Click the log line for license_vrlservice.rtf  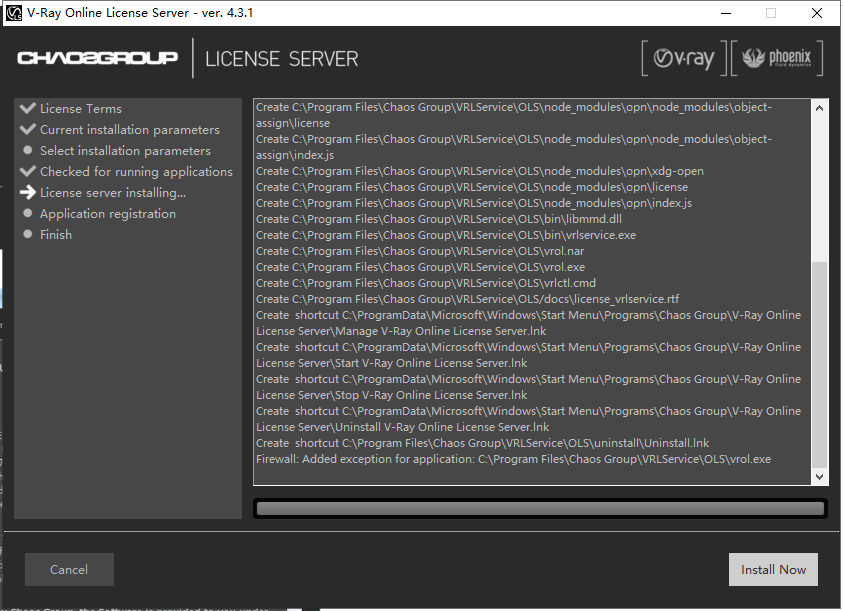tap(467, 299)
